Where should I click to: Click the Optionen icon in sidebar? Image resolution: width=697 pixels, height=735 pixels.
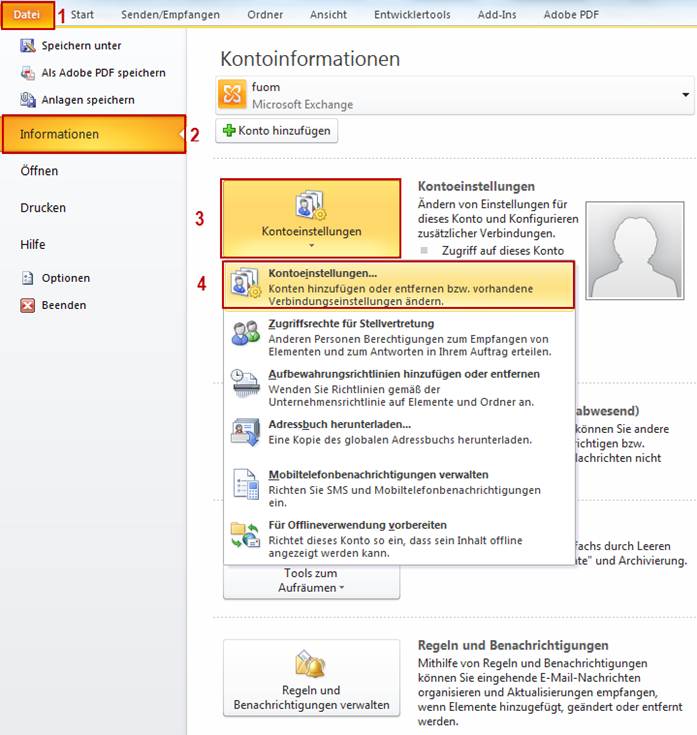(28, 278)
